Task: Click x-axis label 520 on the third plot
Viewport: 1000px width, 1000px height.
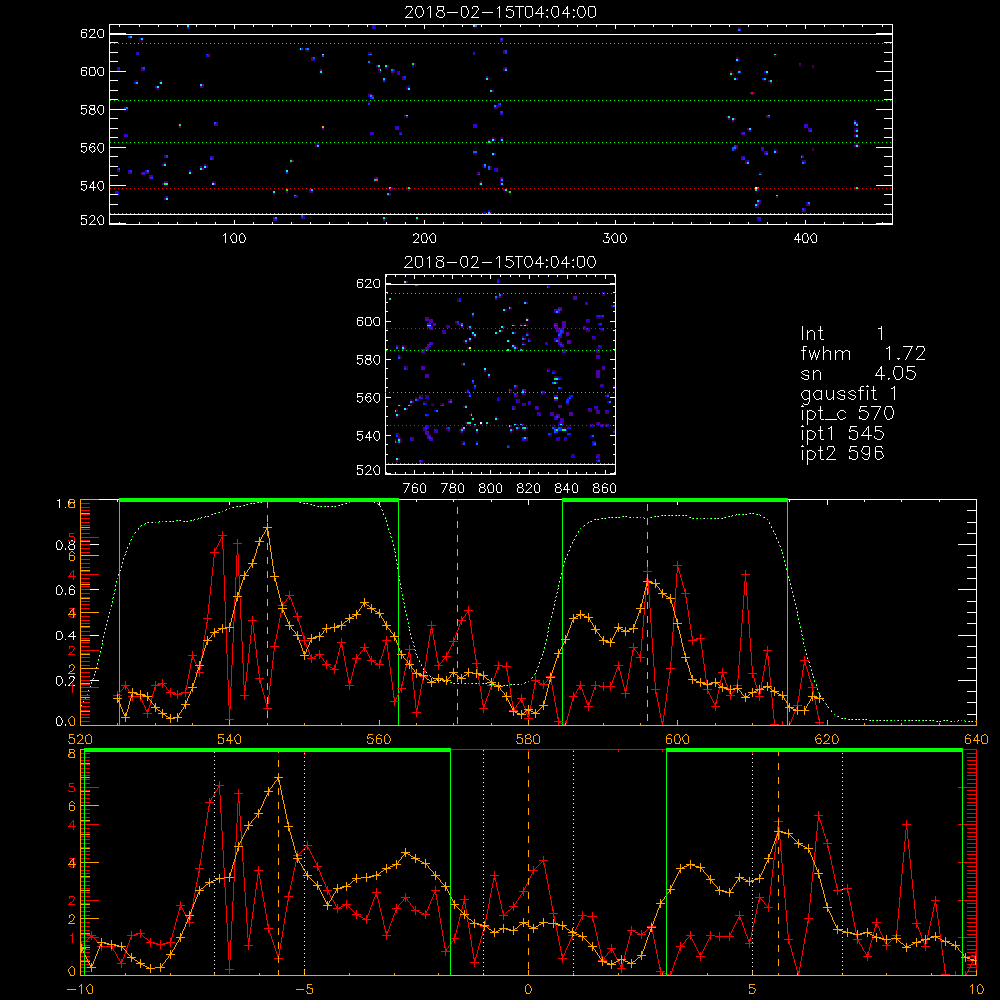Action: (80, 739)
